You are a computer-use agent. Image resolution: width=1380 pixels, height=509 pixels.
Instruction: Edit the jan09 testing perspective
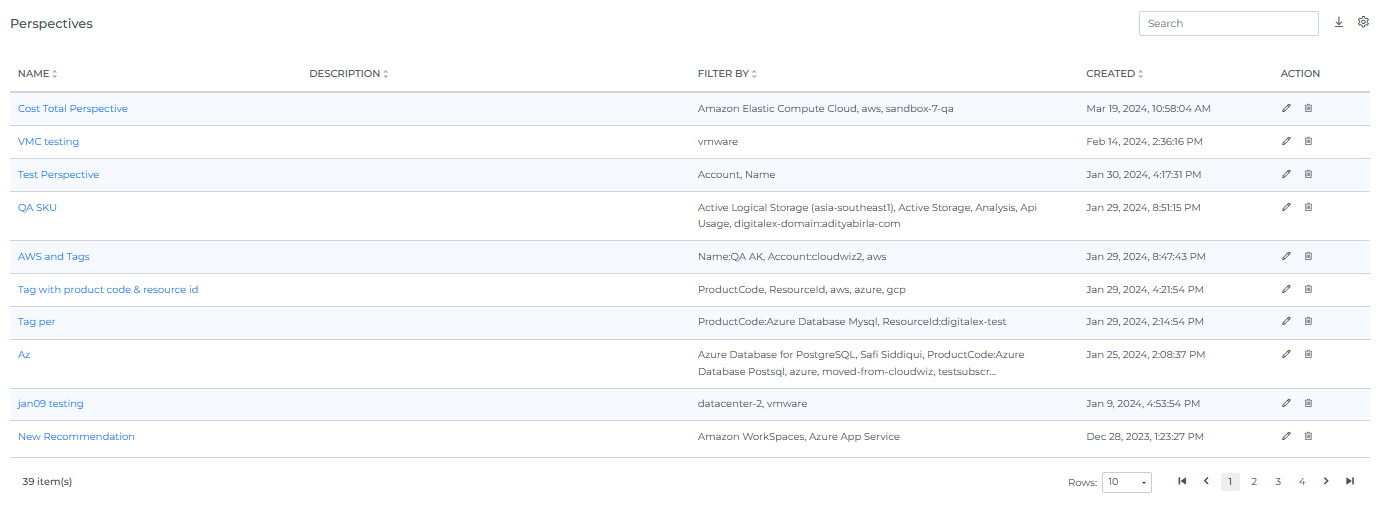tap(1286, 404)
